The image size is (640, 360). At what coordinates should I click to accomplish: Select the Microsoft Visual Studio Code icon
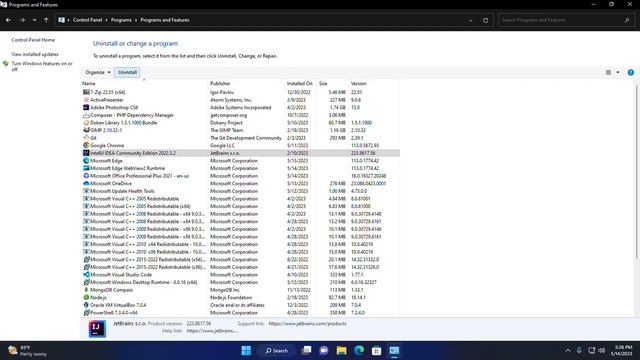[x=86, y=275]
